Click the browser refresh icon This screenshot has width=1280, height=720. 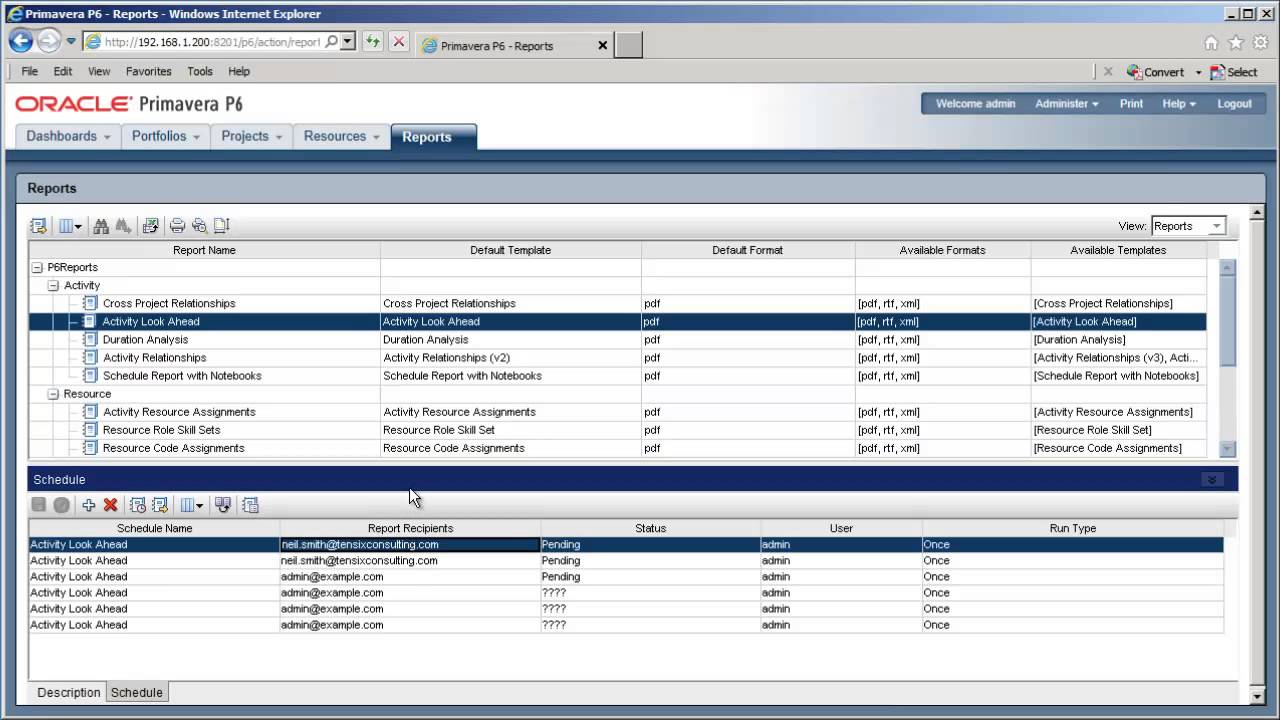pos(373,42)
